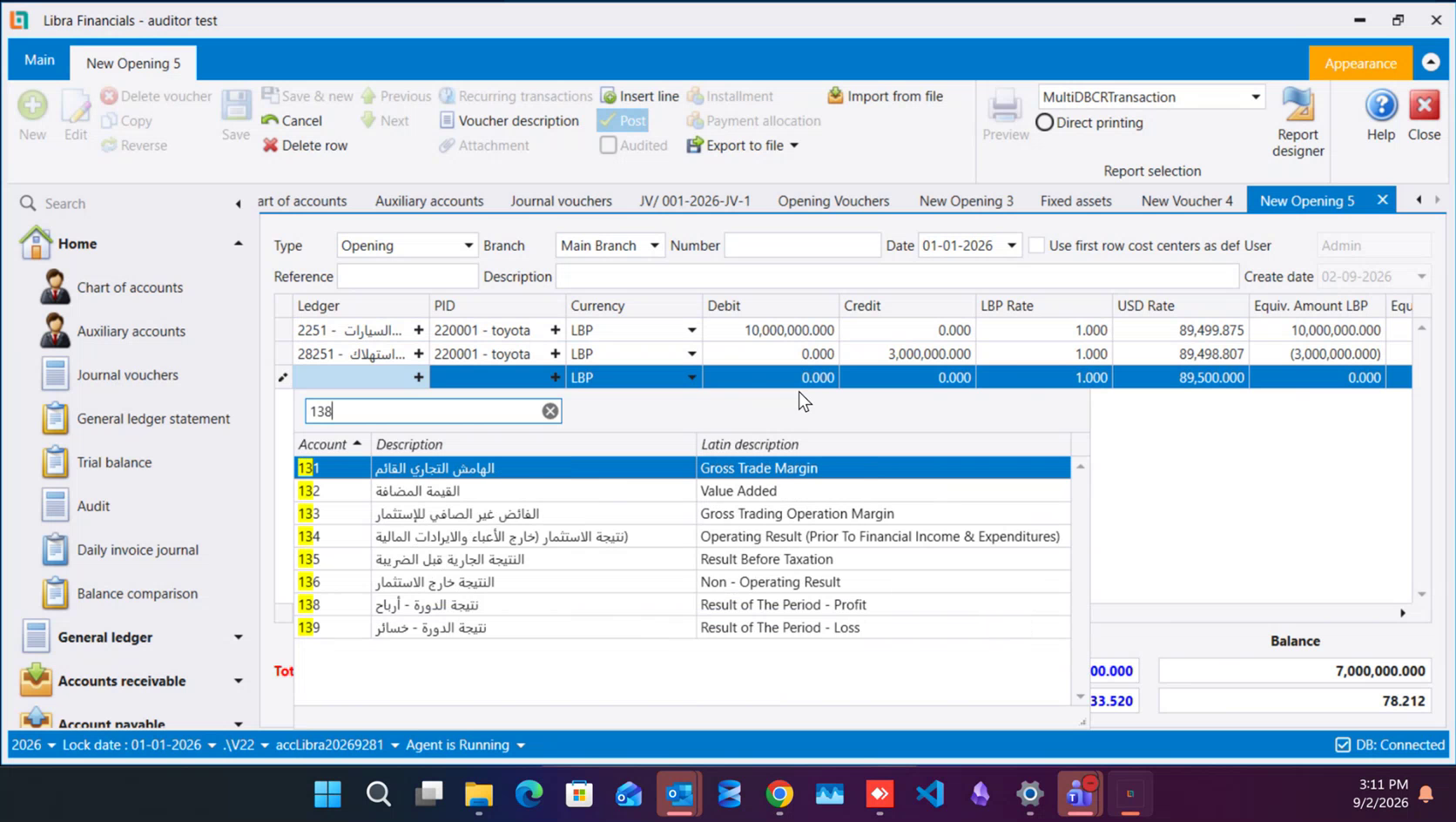
Task: Select account 132 Value Added row
Action: coord(683,490)
